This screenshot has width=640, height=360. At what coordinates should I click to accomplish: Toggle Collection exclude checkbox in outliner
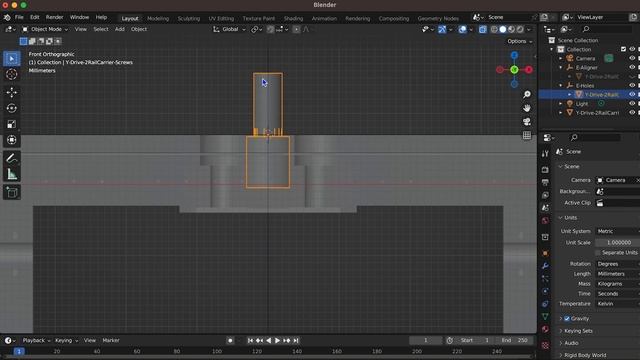click(x=623, y=49)
